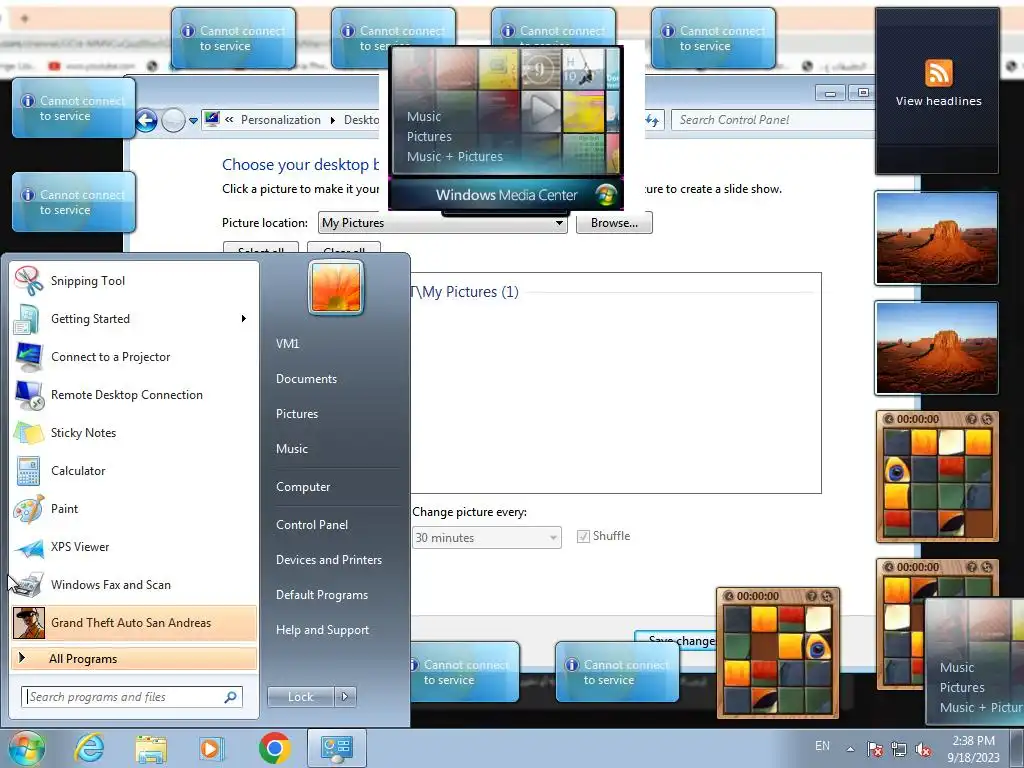The image size is (1024, 768).
Task: Select Pictures in top Media Center gadget
Action: (x=429, y=136)
